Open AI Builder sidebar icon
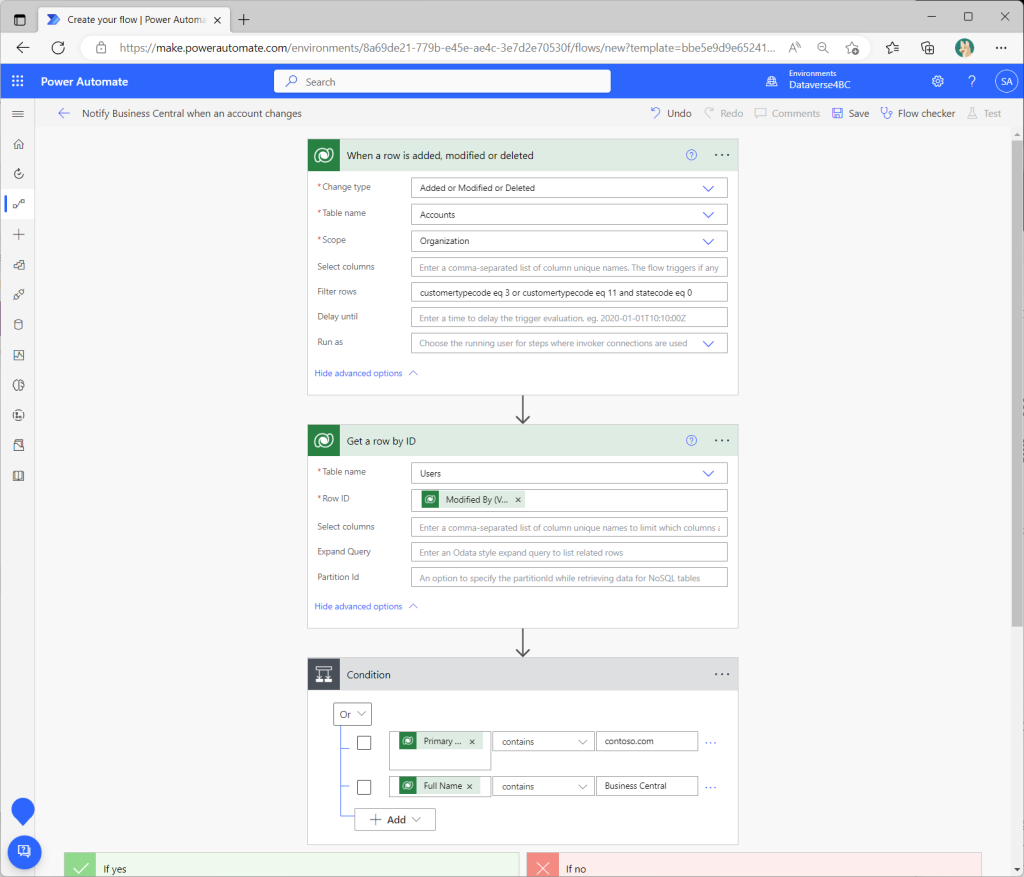The height and width of the screenshot is (877, 1024). pyautogui.click(x=19, y=385)
